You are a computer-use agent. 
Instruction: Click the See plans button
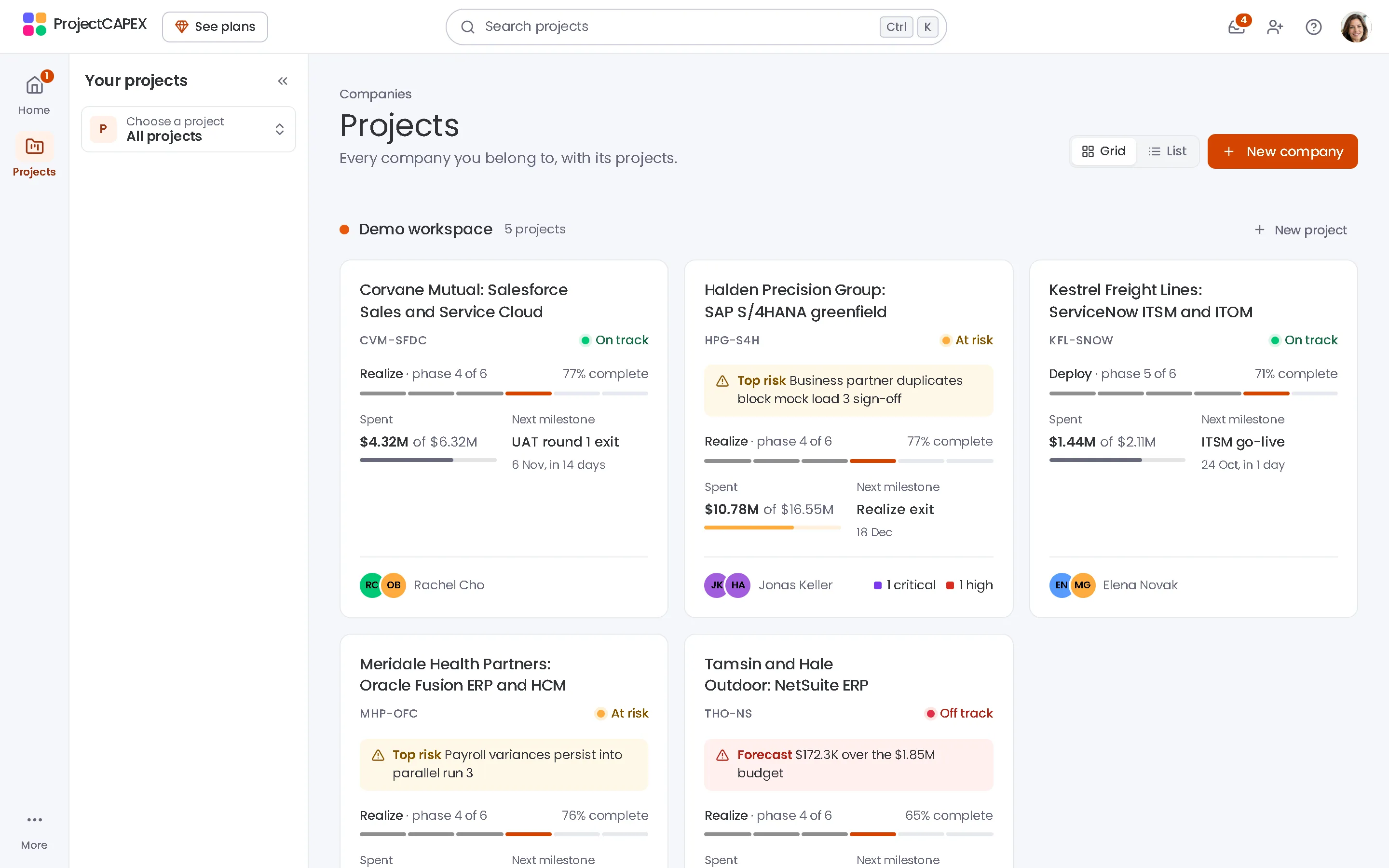pos(215,27)
